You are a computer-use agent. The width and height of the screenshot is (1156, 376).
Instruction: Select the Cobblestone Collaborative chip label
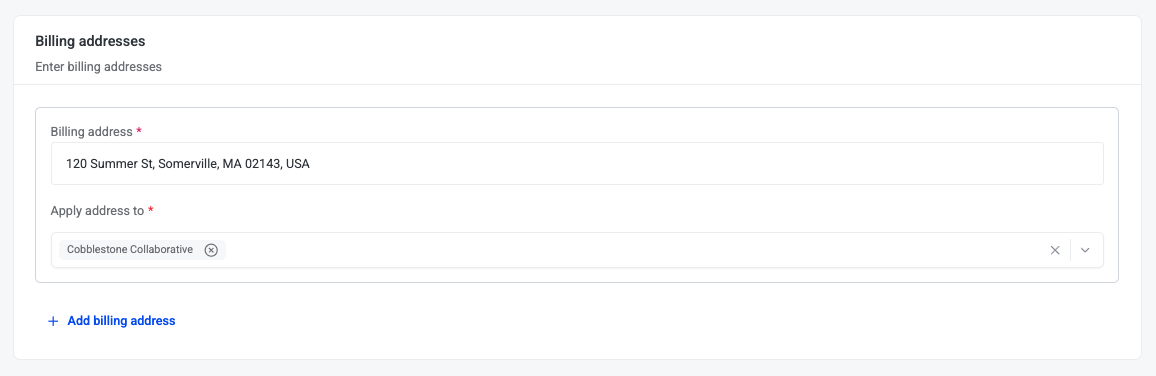130,250
